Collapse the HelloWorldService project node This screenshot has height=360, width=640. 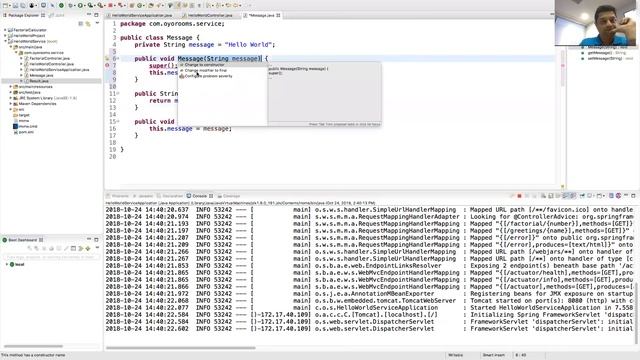5,41
